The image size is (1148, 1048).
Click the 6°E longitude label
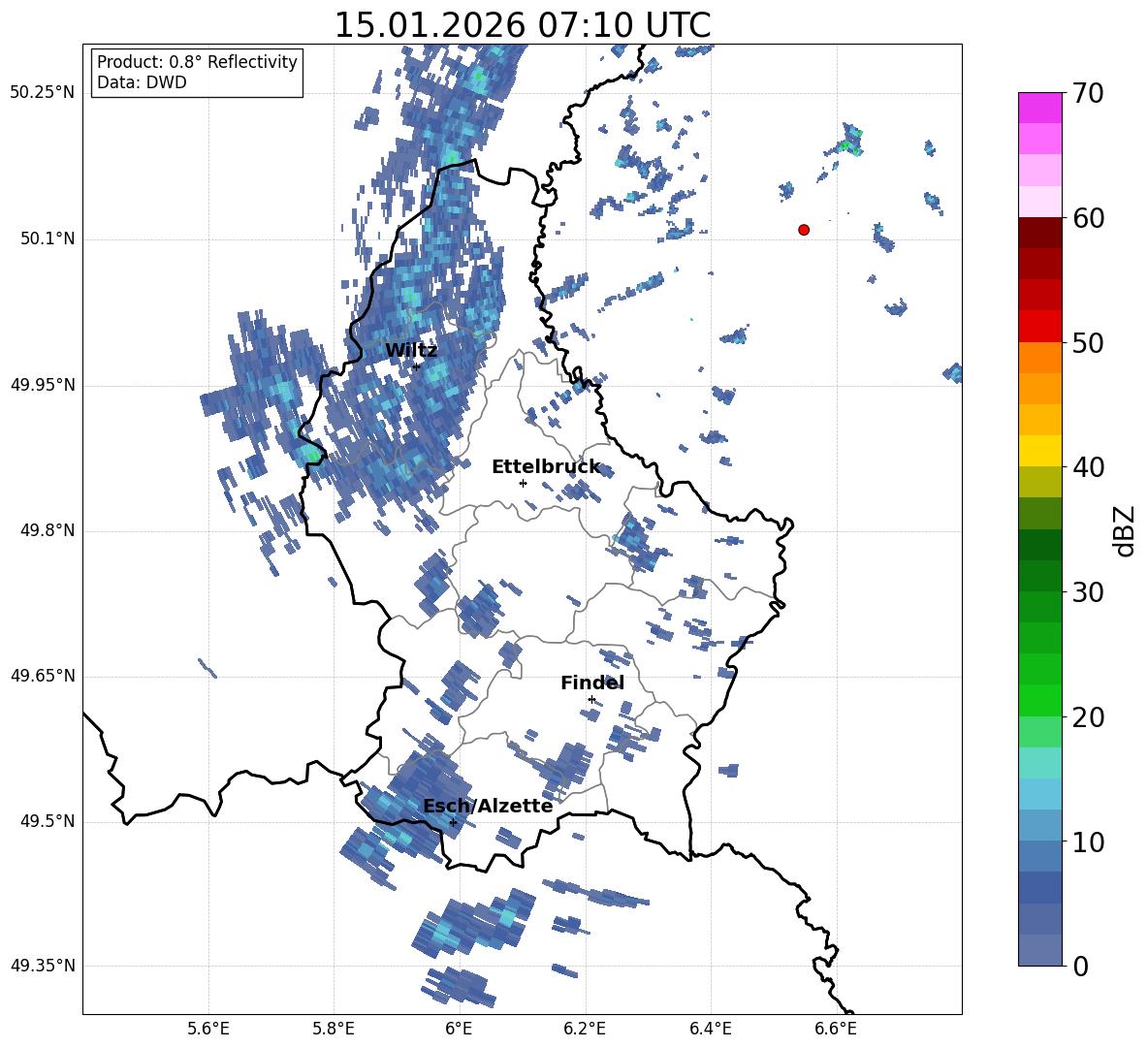click(459, 1029)
